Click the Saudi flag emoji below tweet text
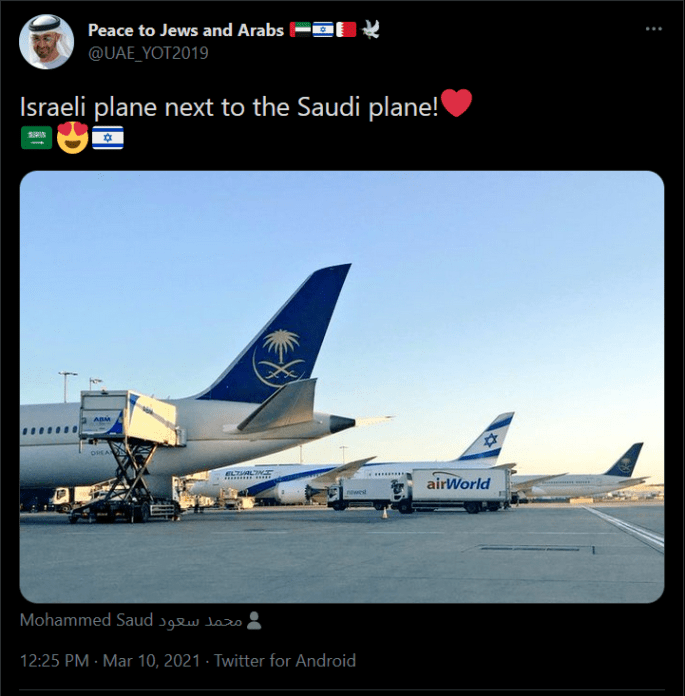Viewport: 685px width, 696px height. (x=36, y=137)
